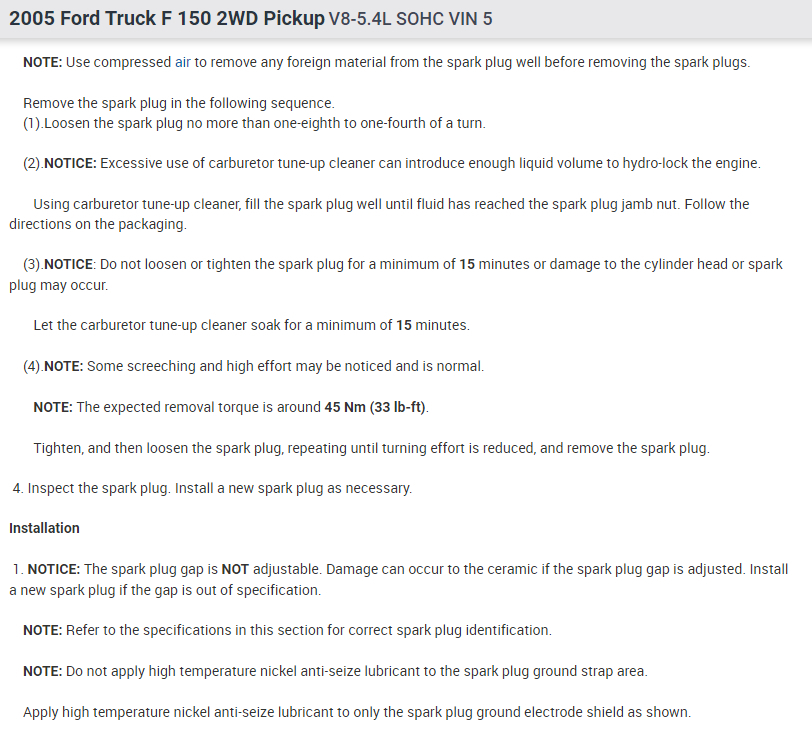812x741 pixels.
Task: Click the 'Let the carburetor tune-up cleaner soak' line
Action: [250, 325]
